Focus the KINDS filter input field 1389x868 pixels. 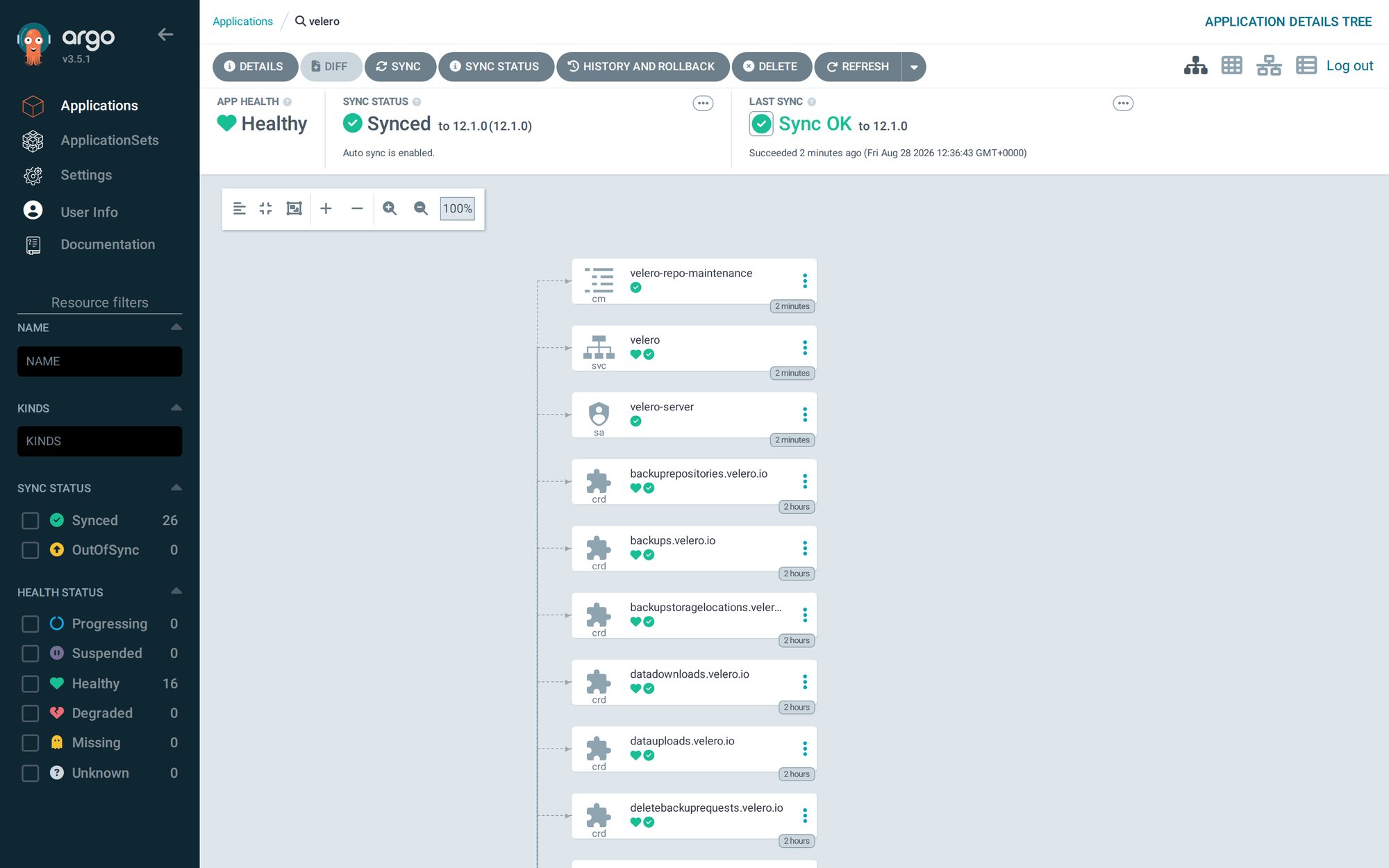100,442
